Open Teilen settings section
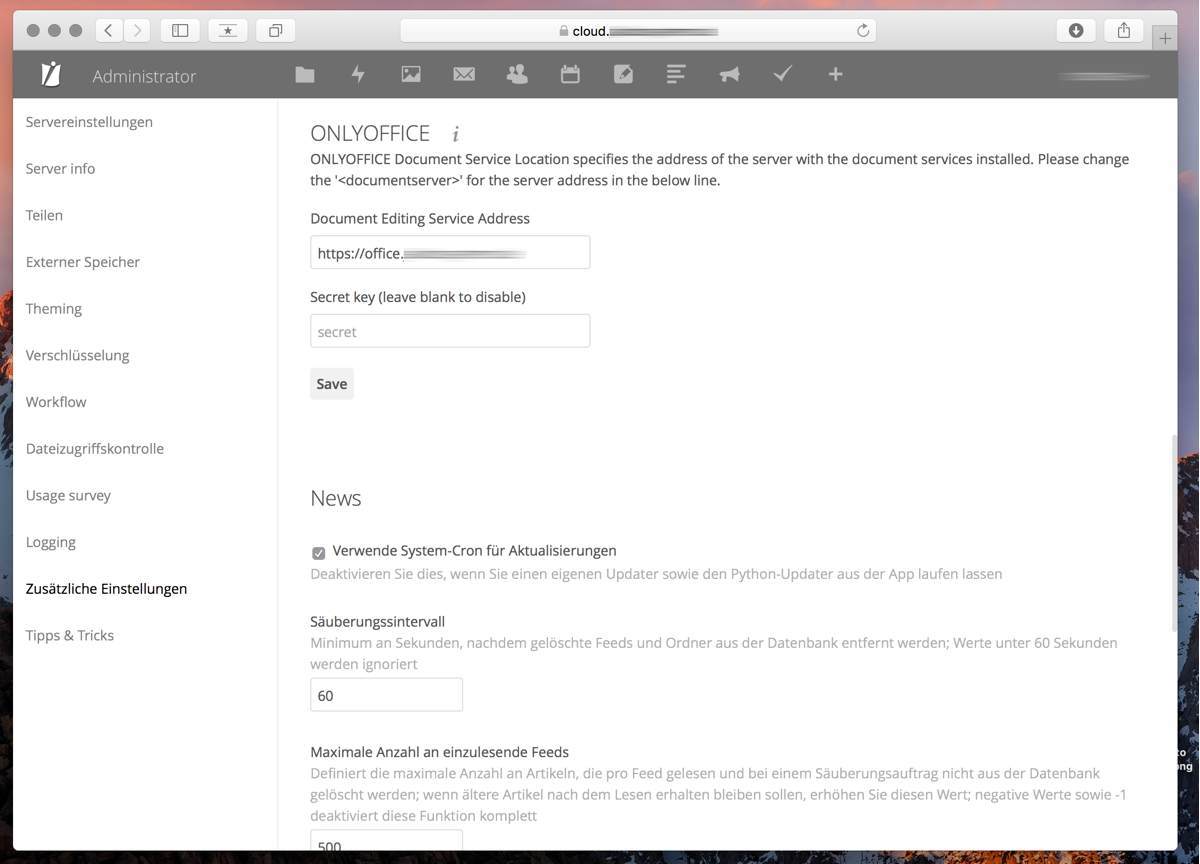1200x864 pixels. [44, 215]
